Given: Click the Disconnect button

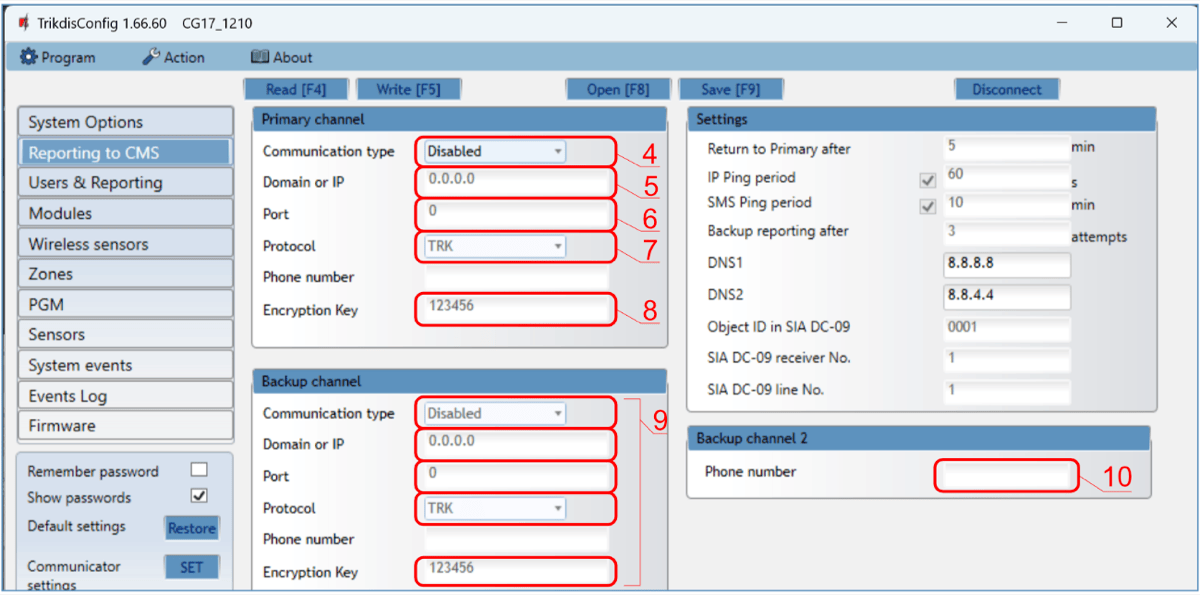Looking at the screenshot, I should click(x=1006, y=89).
